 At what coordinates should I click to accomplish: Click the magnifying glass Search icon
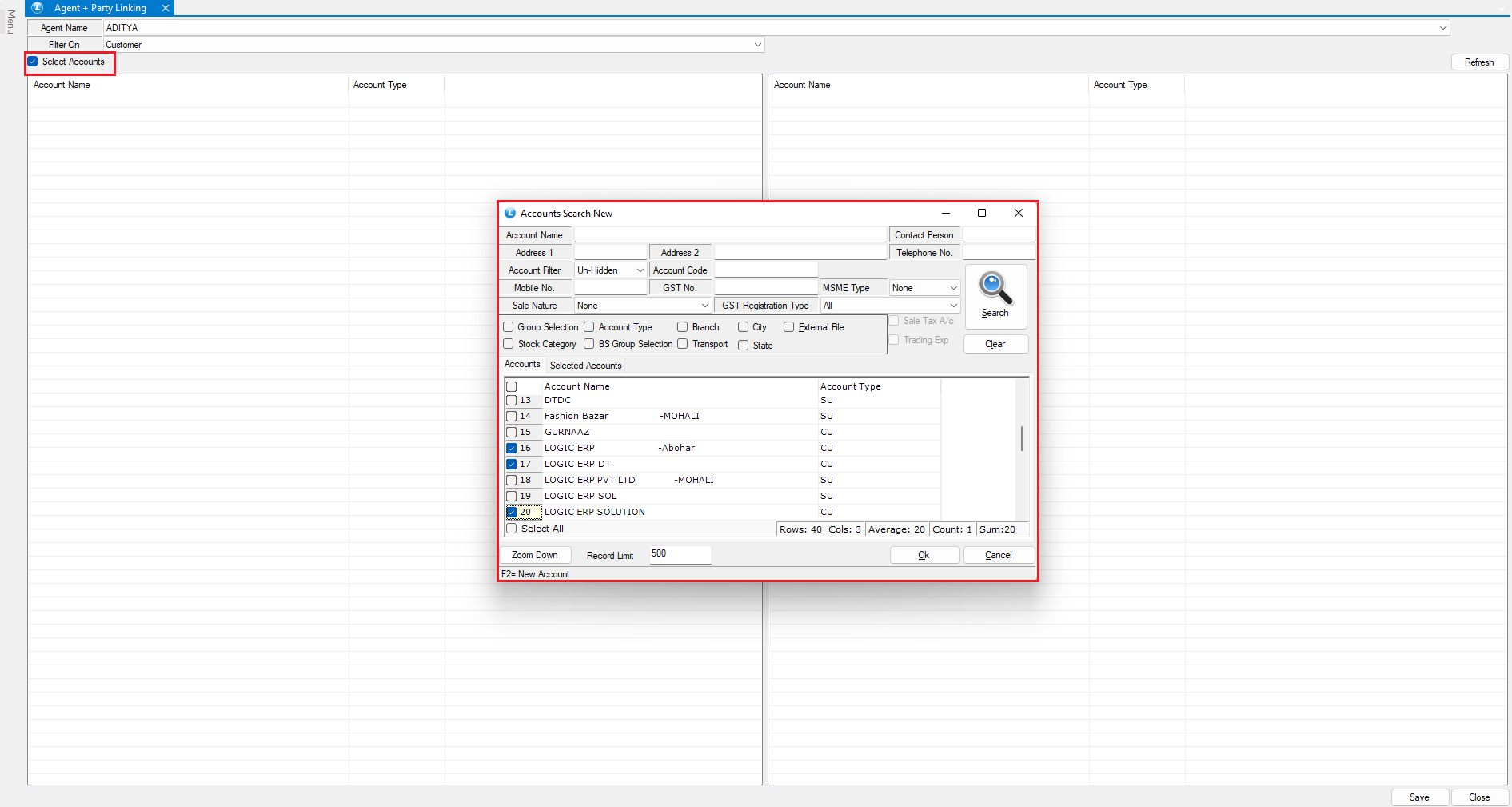point(995,290)
